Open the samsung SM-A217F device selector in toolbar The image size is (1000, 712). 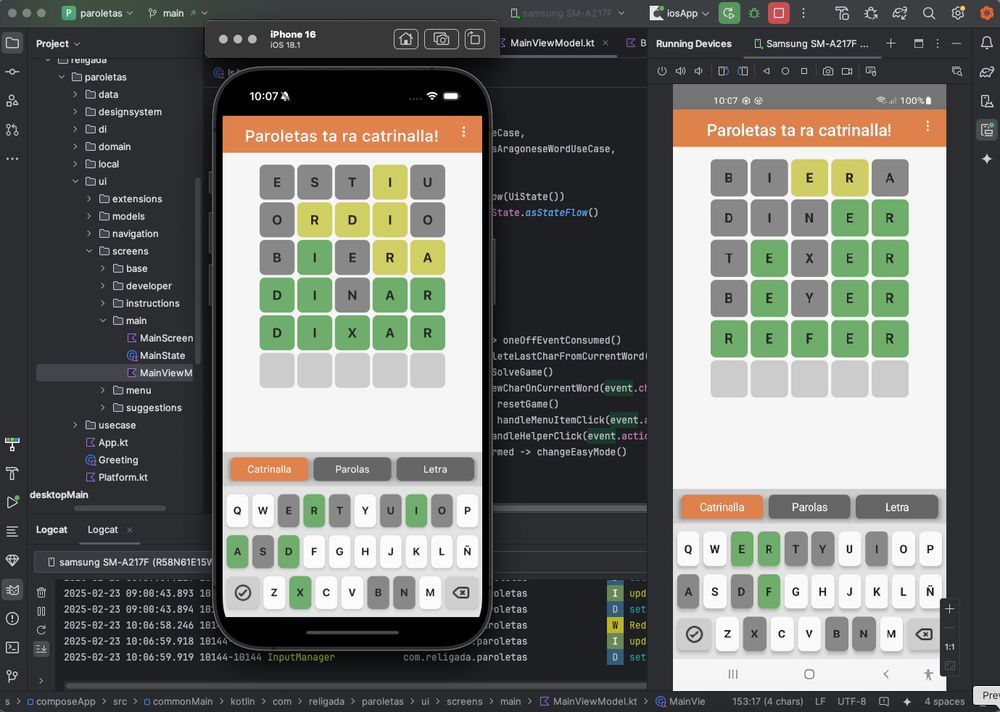(x=568, y=13)
